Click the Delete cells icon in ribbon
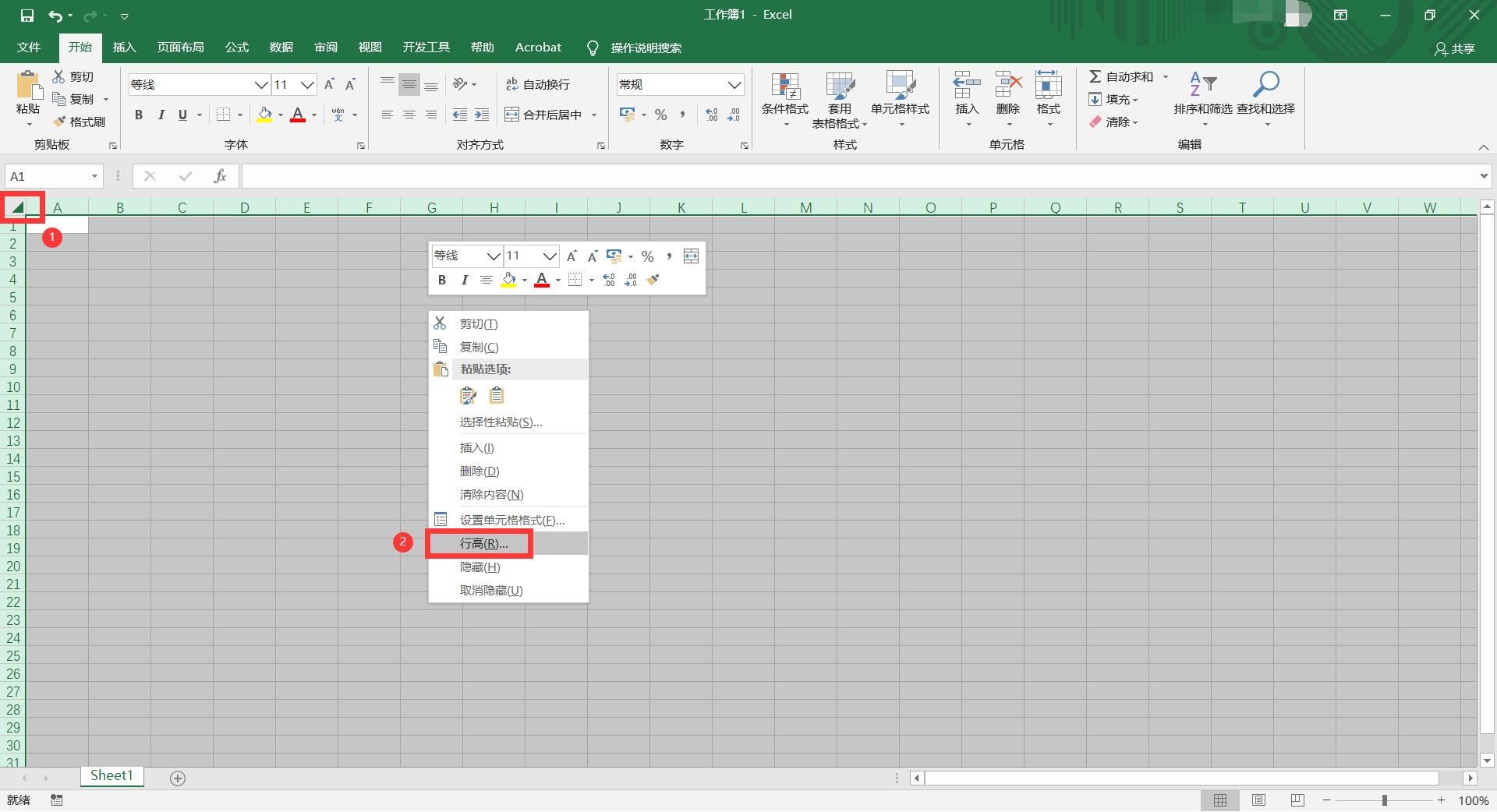Screen dimensions: 1497x812 [x=1008, y=83]
